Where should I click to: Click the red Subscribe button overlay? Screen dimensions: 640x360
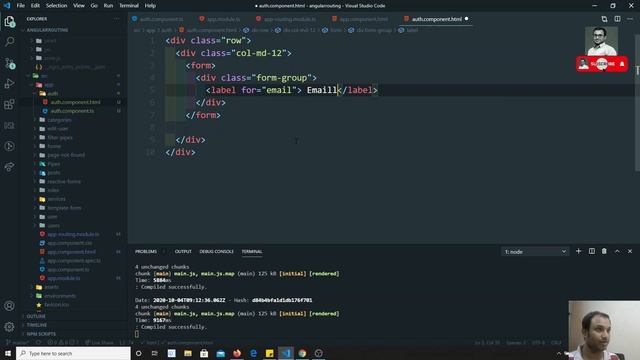coord(602,64)
